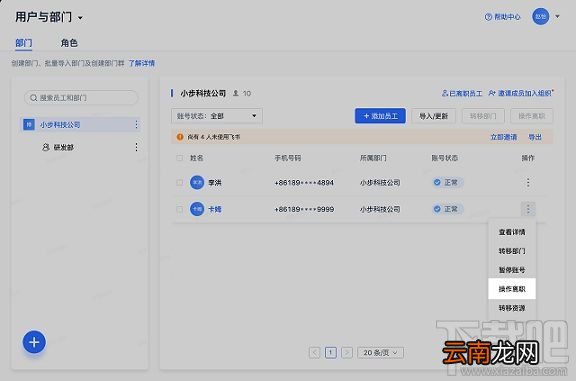
Task: Click the 转移部门 toolbar button
Action: pos(483,116)
